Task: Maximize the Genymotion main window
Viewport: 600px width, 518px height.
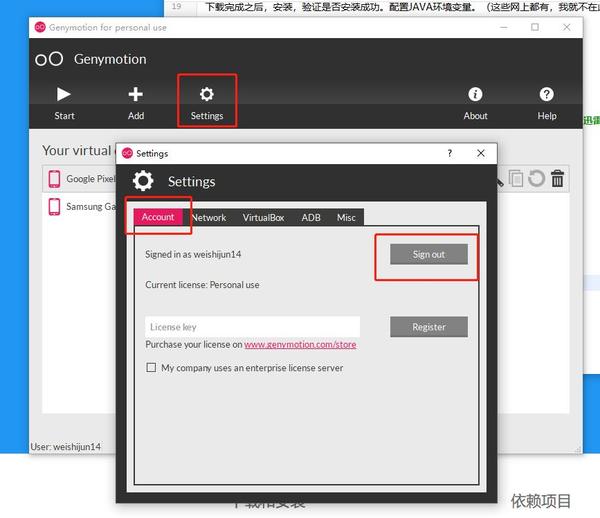Action: pyautogui.click(x=535, y=28)
